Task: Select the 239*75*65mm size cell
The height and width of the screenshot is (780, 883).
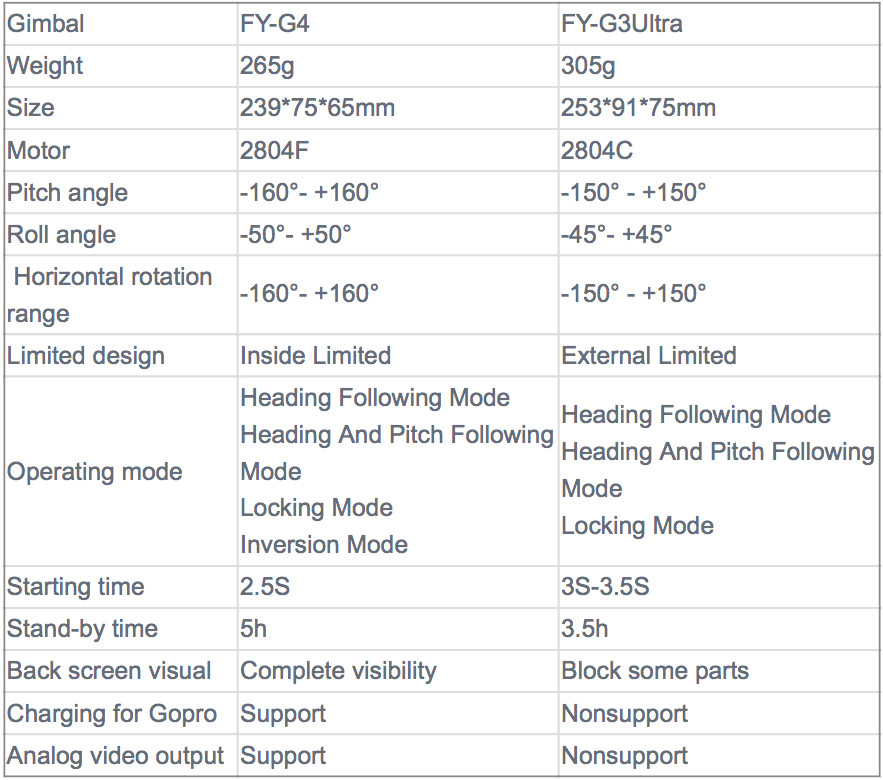Action: click(317, 108)
